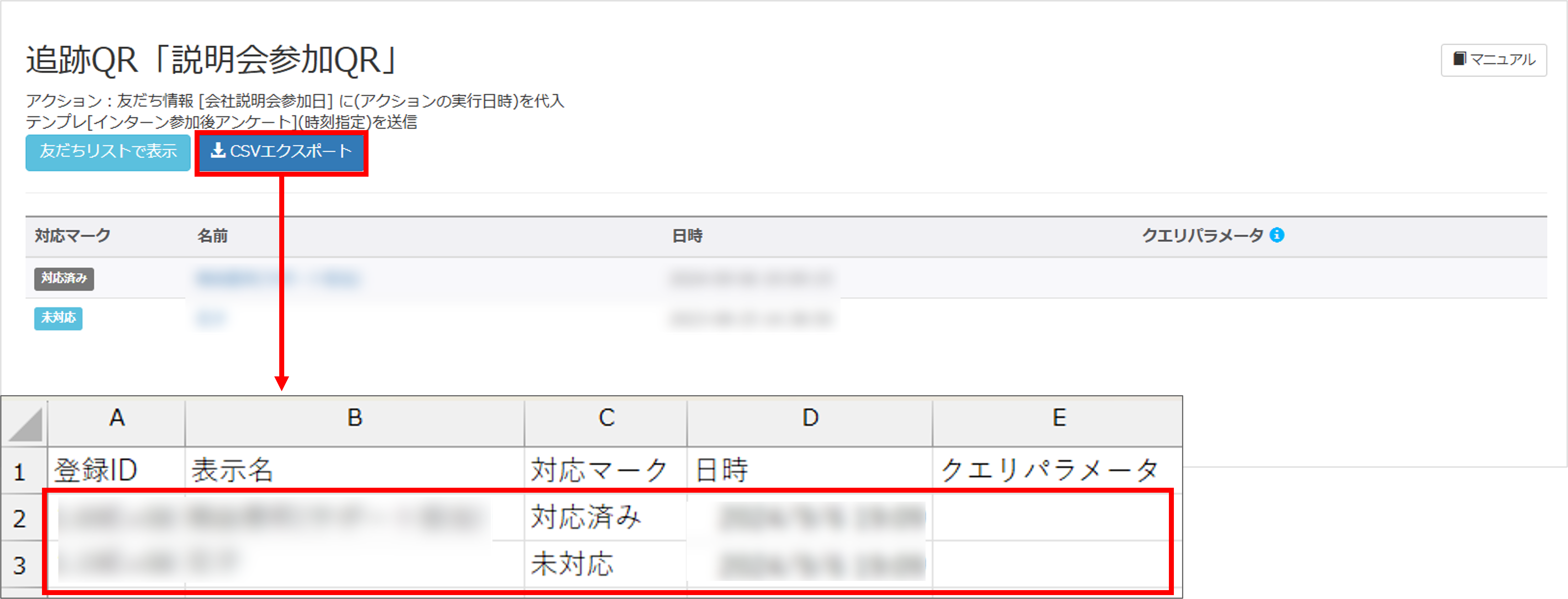Viewport: 1568px width, 599px height.
Task: Click the 登録ID cell in the spreadsheet
Action: [x=116, y=470]
